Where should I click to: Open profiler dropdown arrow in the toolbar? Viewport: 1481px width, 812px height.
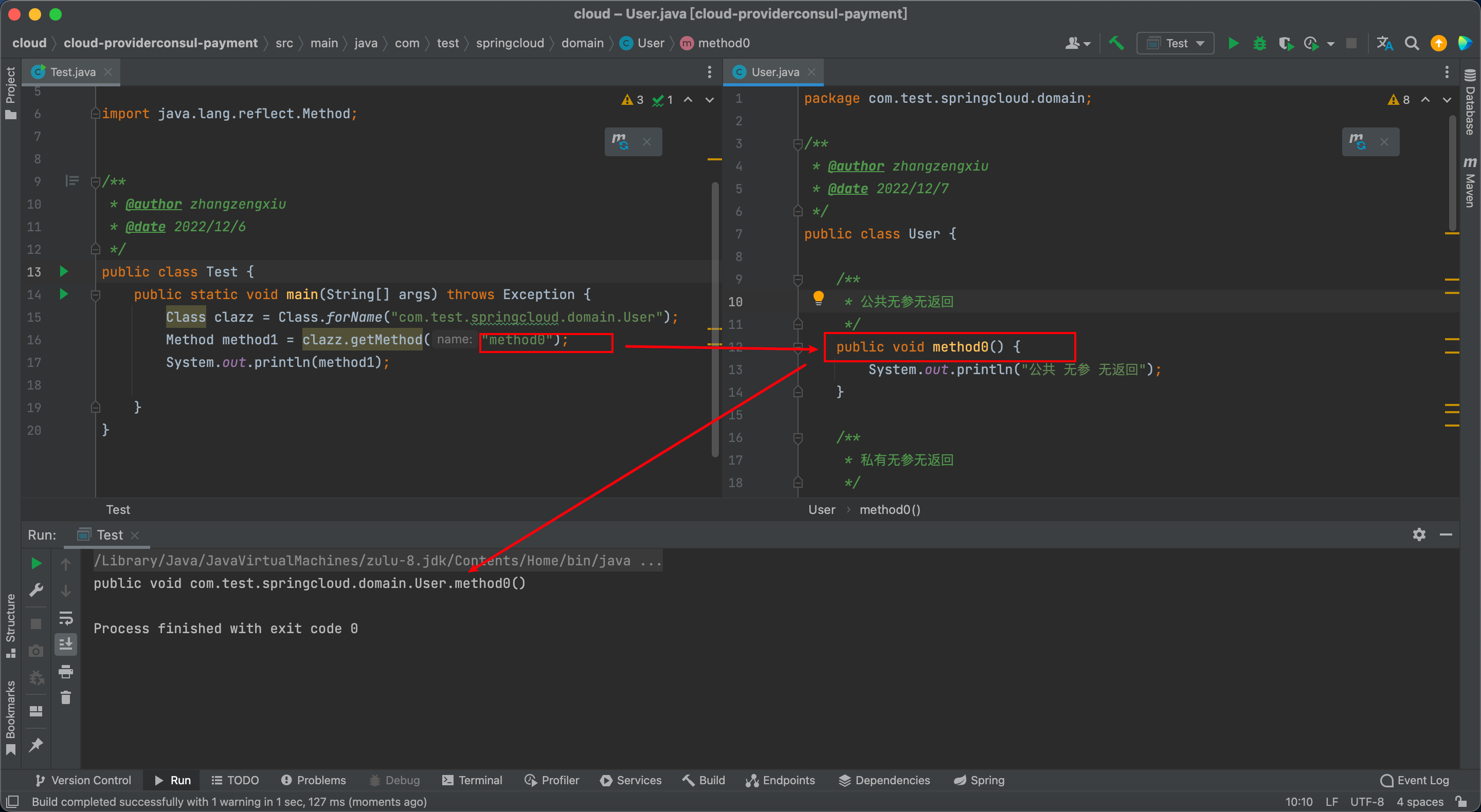tap(1330, 44)
